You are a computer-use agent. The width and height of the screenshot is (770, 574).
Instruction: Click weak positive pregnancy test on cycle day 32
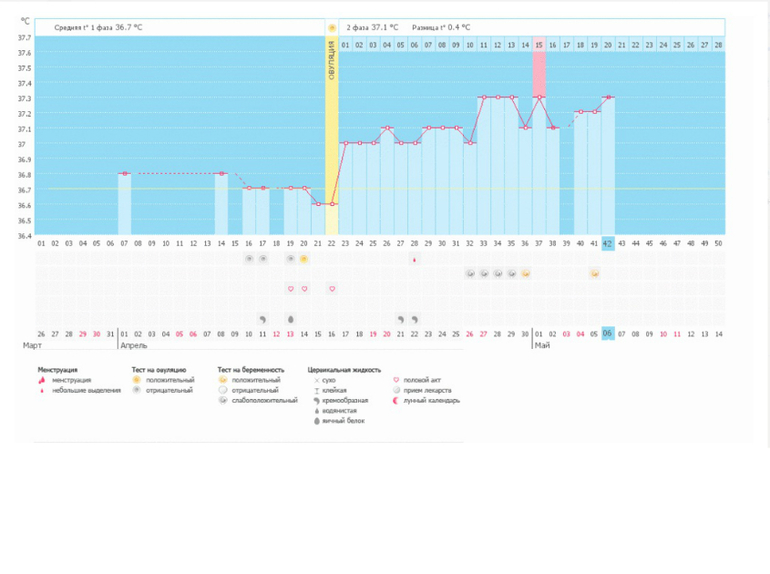(x=470, y=273)
